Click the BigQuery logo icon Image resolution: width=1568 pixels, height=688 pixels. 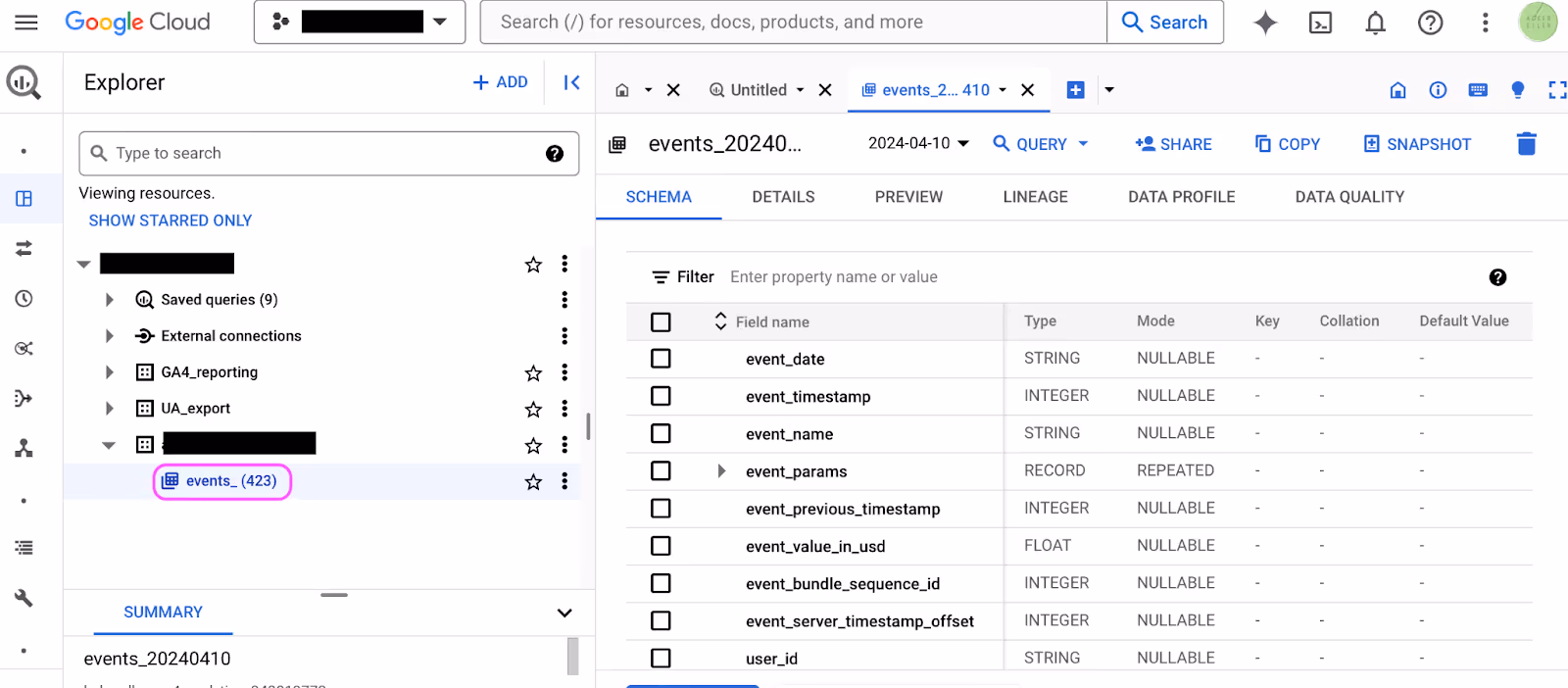coord(24,82)
